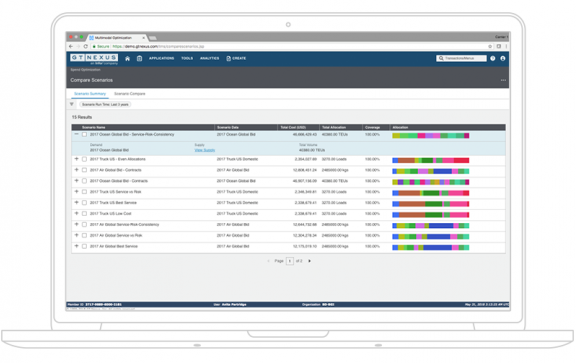Sort by the Scenario Data column header
The height and width of the screenshot is (363, 576).
[x=228, y=127]
